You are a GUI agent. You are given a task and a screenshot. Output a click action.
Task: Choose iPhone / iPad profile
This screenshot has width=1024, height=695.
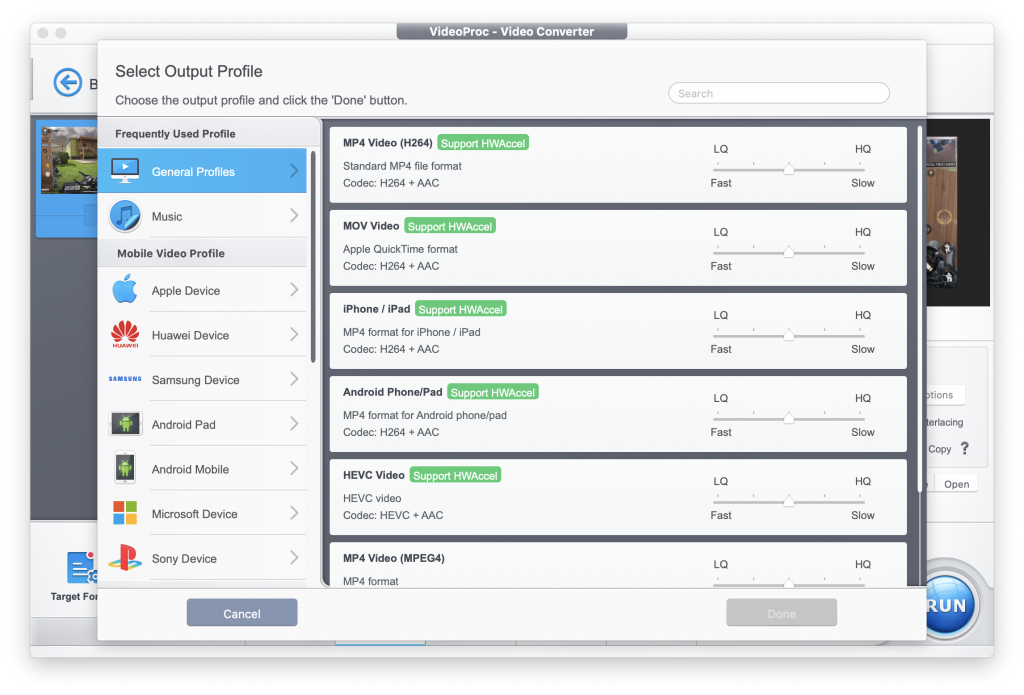click(618, 331)
